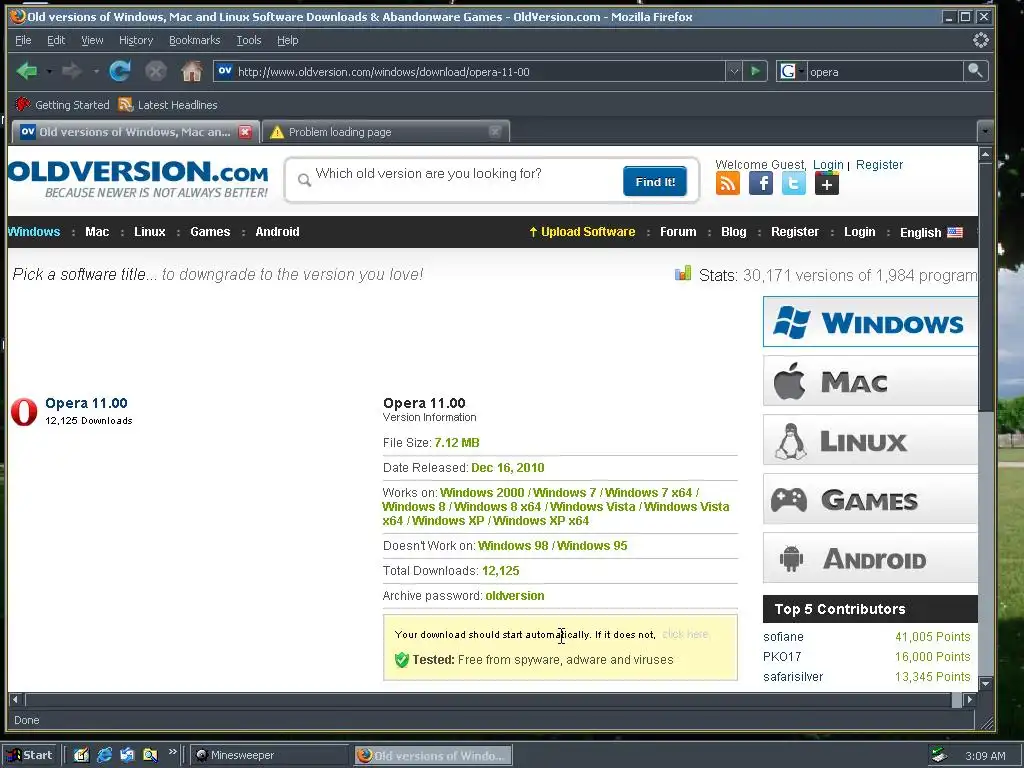Image resolution: width=1024 pixels, height=768 pixels.
Task: Click the Google plus icon
Action: click(x=826, y=184)
